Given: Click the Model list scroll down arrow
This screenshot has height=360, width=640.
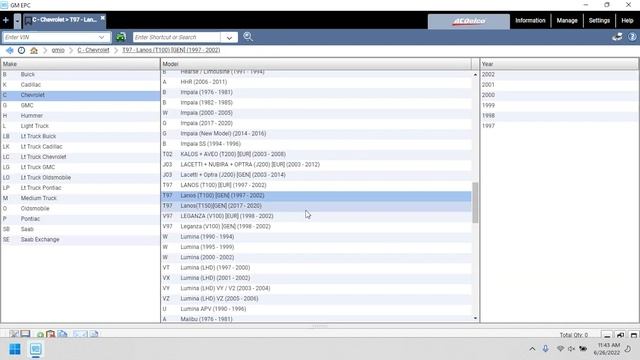Looking at the screenshot, I should coord(475,318).
